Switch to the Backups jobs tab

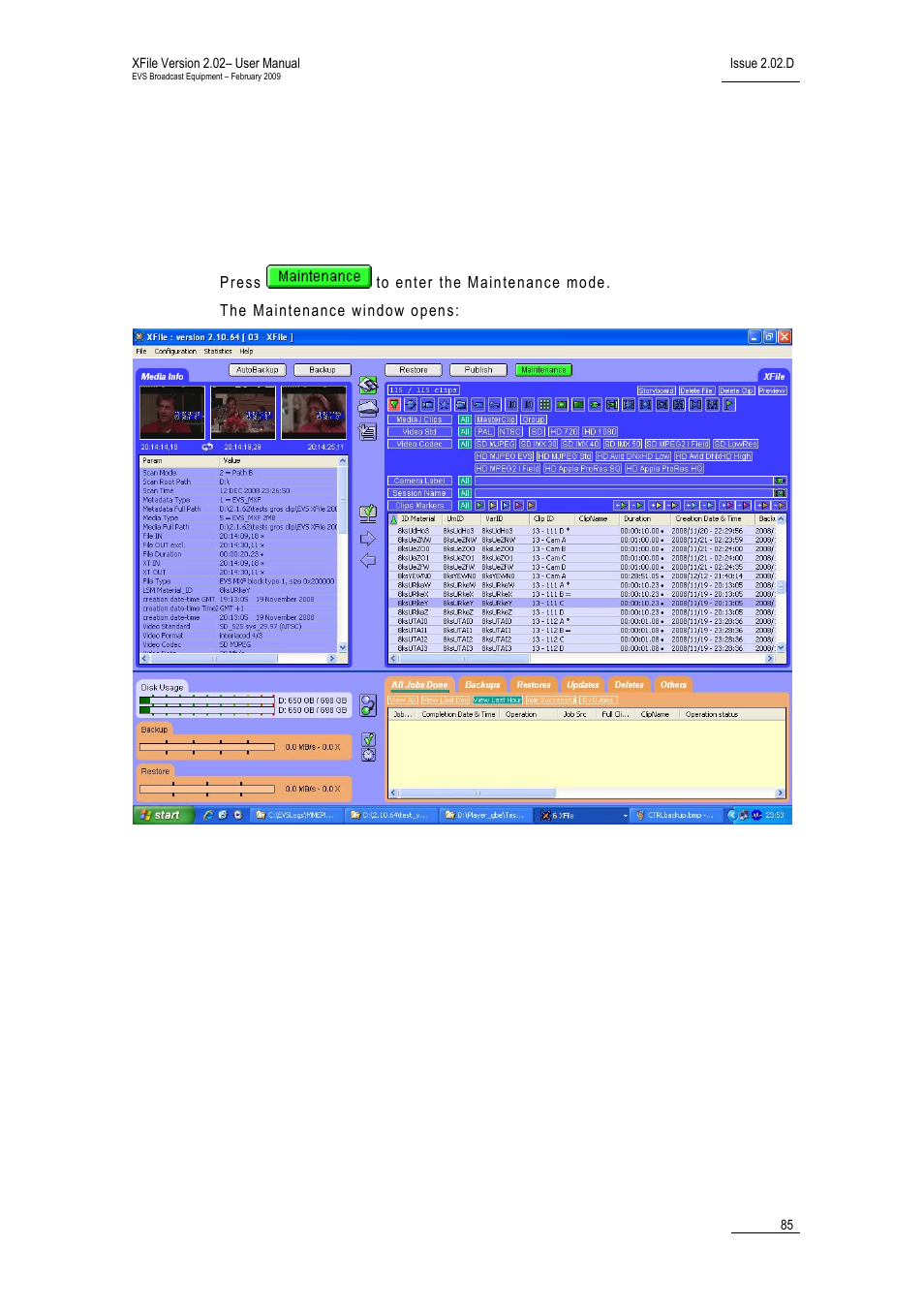click(482, 685)
